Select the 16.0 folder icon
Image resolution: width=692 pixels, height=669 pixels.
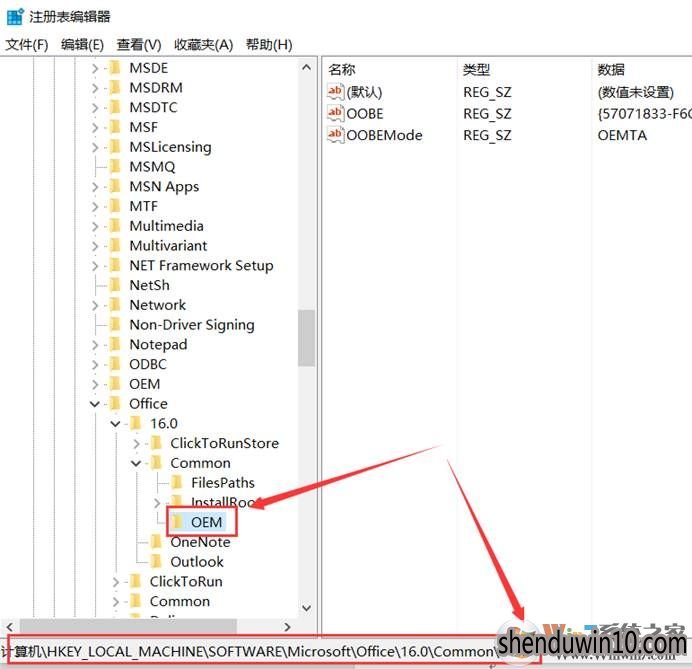(x=135, y=423)
